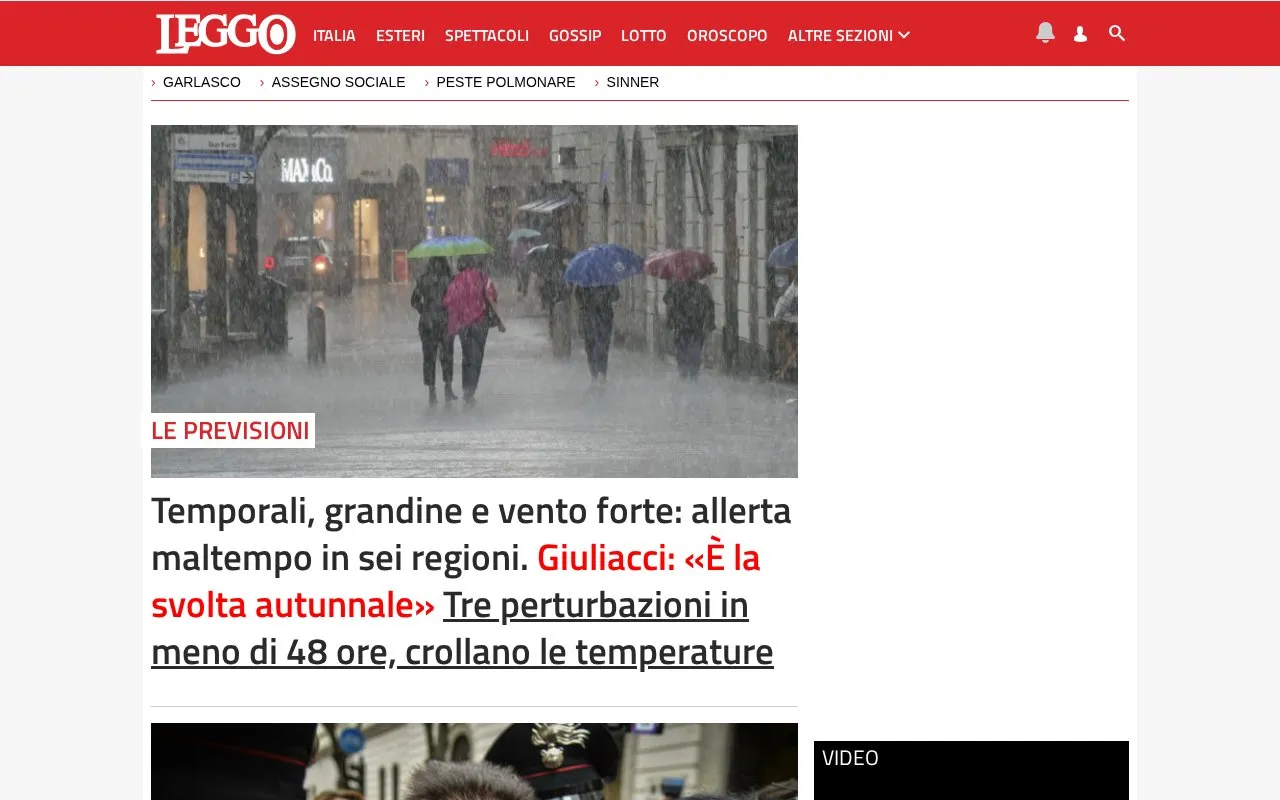Open the LOTTO section
The image size is (1280, 800).
click(644, 36)
